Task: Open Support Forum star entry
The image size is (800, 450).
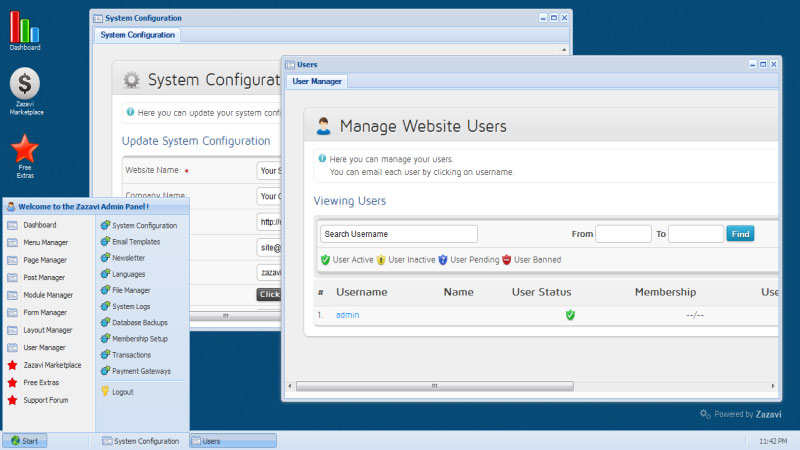Action: tap(46, 400)
